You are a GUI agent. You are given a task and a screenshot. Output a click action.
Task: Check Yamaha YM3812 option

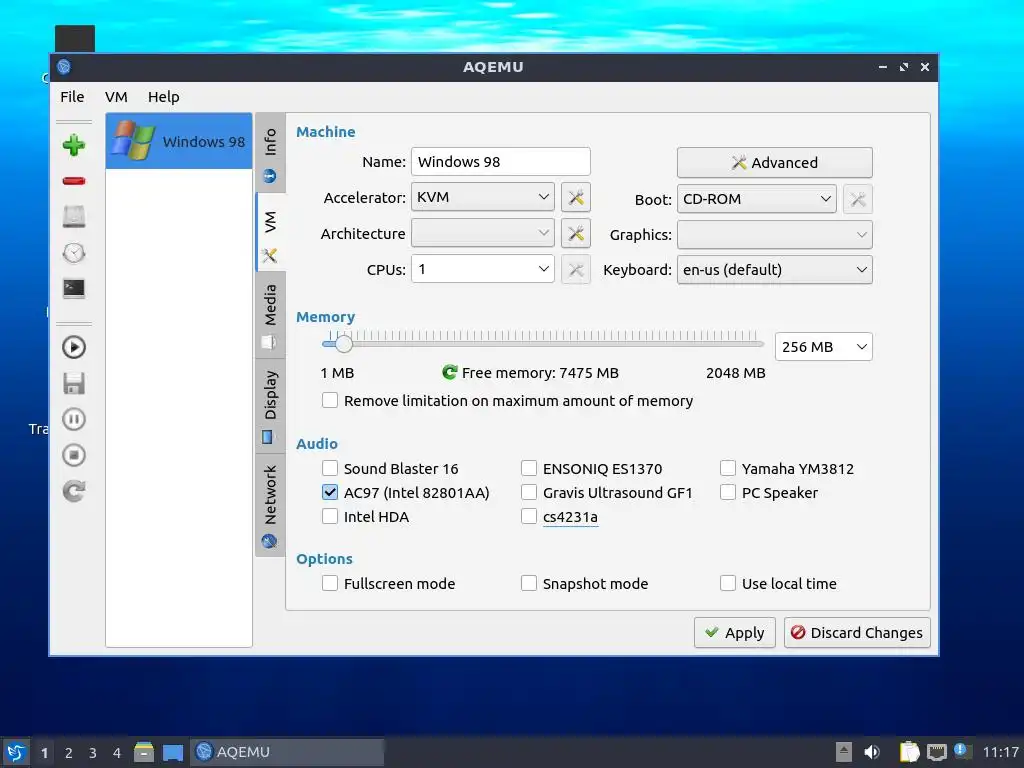pyautogui.click(x=728, y=468)
